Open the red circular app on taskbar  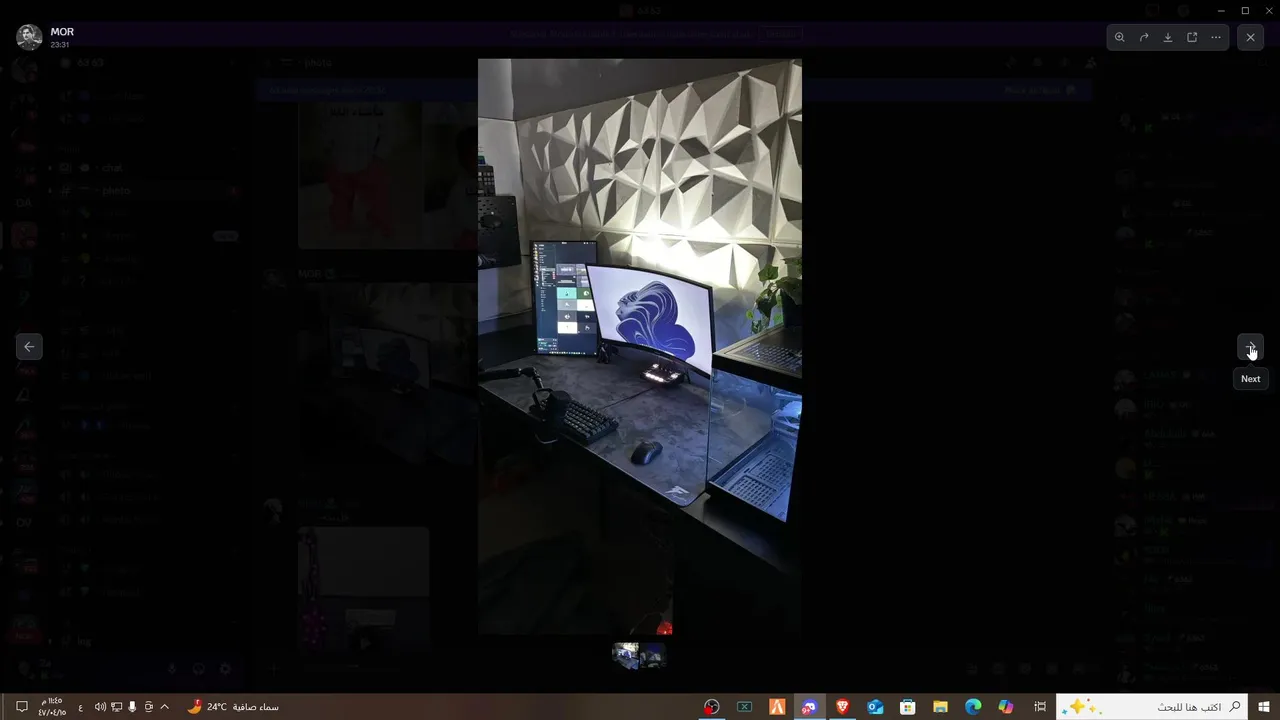711,707
